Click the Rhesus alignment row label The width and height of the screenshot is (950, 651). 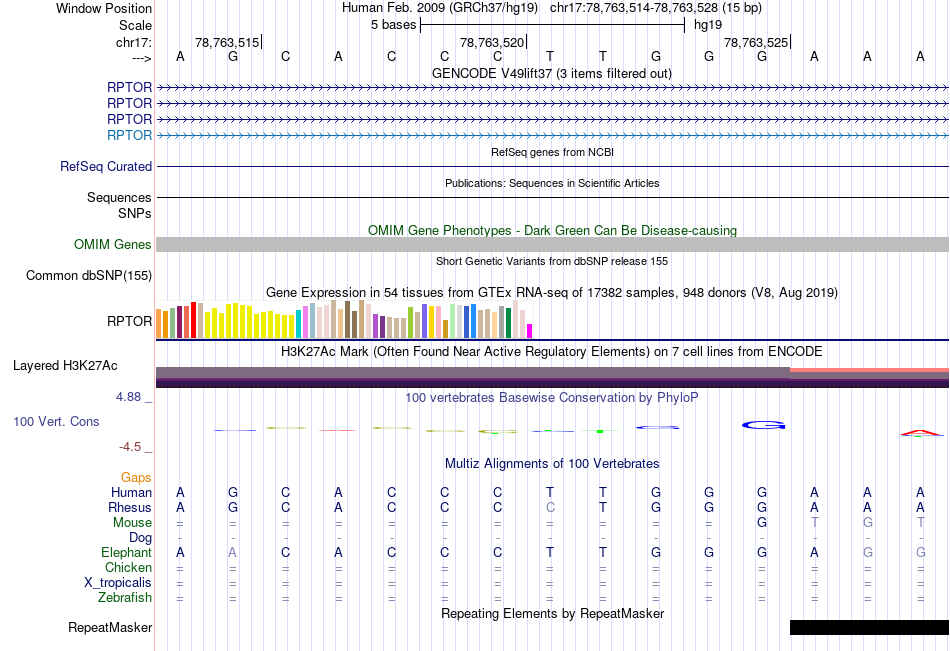(x=130, y=507)
